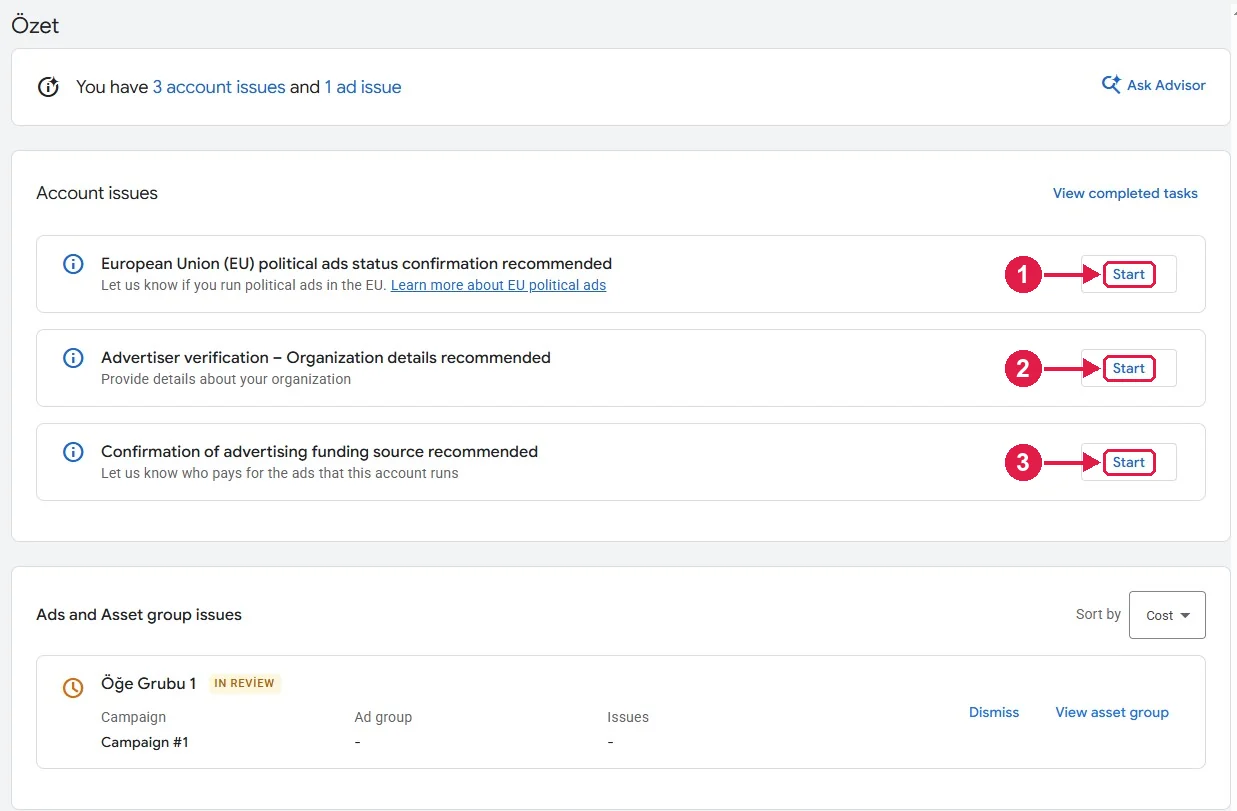Click the EU political ads issue title
Viewport: 1237px width, 811px height.
click(x=356, y=264)
